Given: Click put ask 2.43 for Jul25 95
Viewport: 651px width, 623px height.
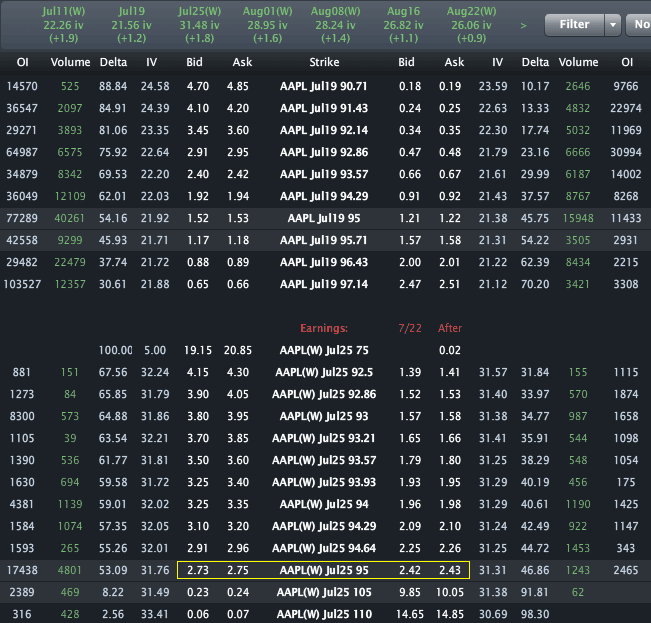Looking at the screenshot, I should (450, 570).
